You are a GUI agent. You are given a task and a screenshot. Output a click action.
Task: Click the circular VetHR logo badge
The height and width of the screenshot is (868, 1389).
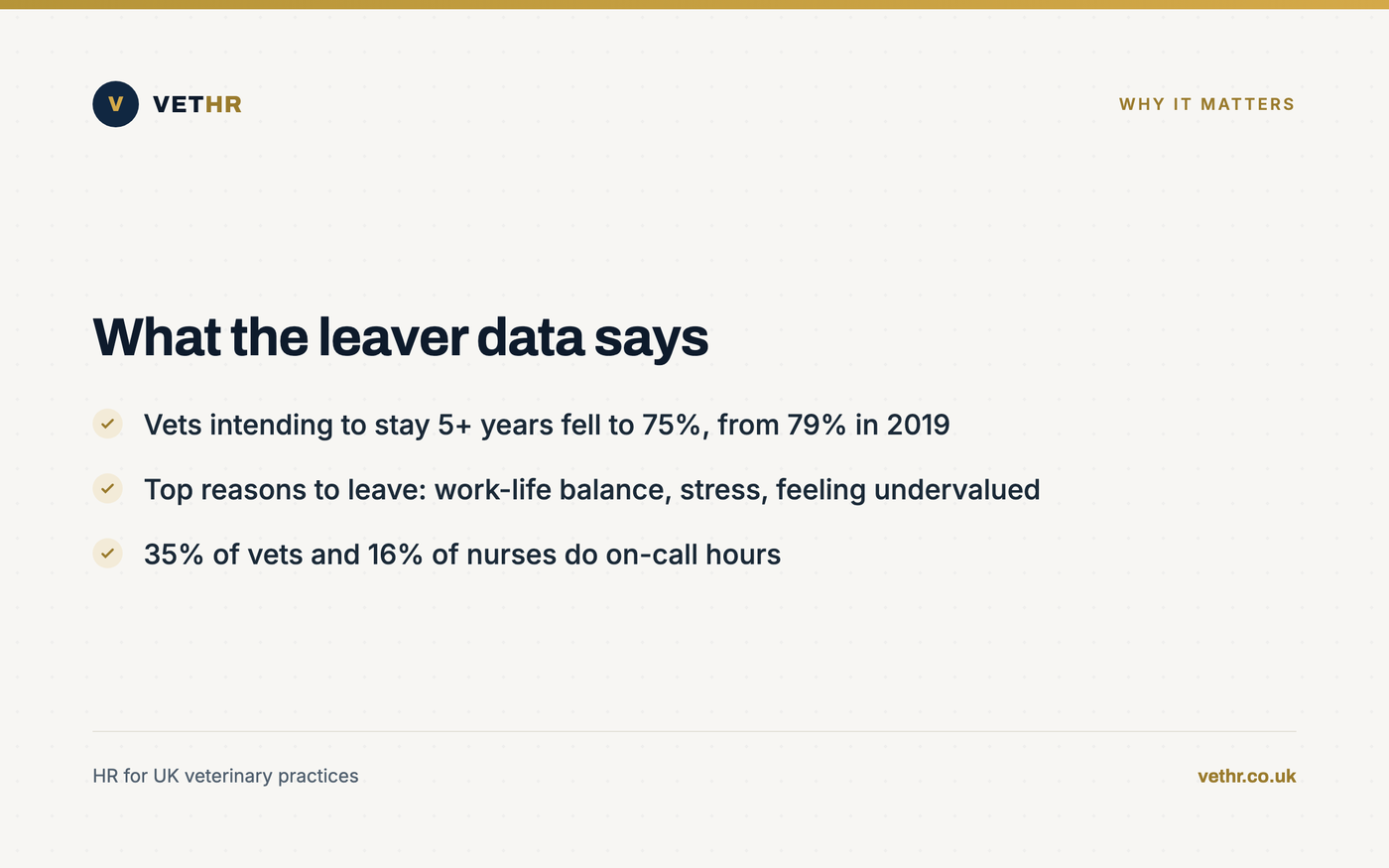[116, 104]
